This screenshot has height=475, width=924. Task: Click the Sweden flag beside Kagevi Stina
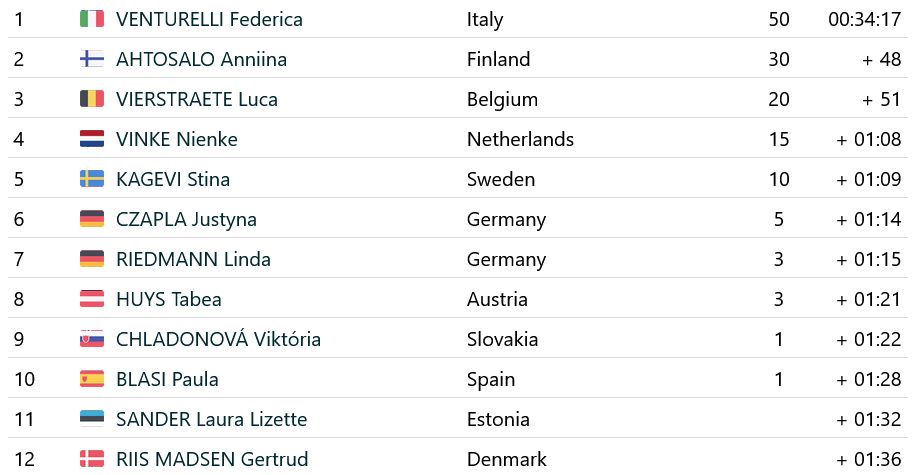91,179
